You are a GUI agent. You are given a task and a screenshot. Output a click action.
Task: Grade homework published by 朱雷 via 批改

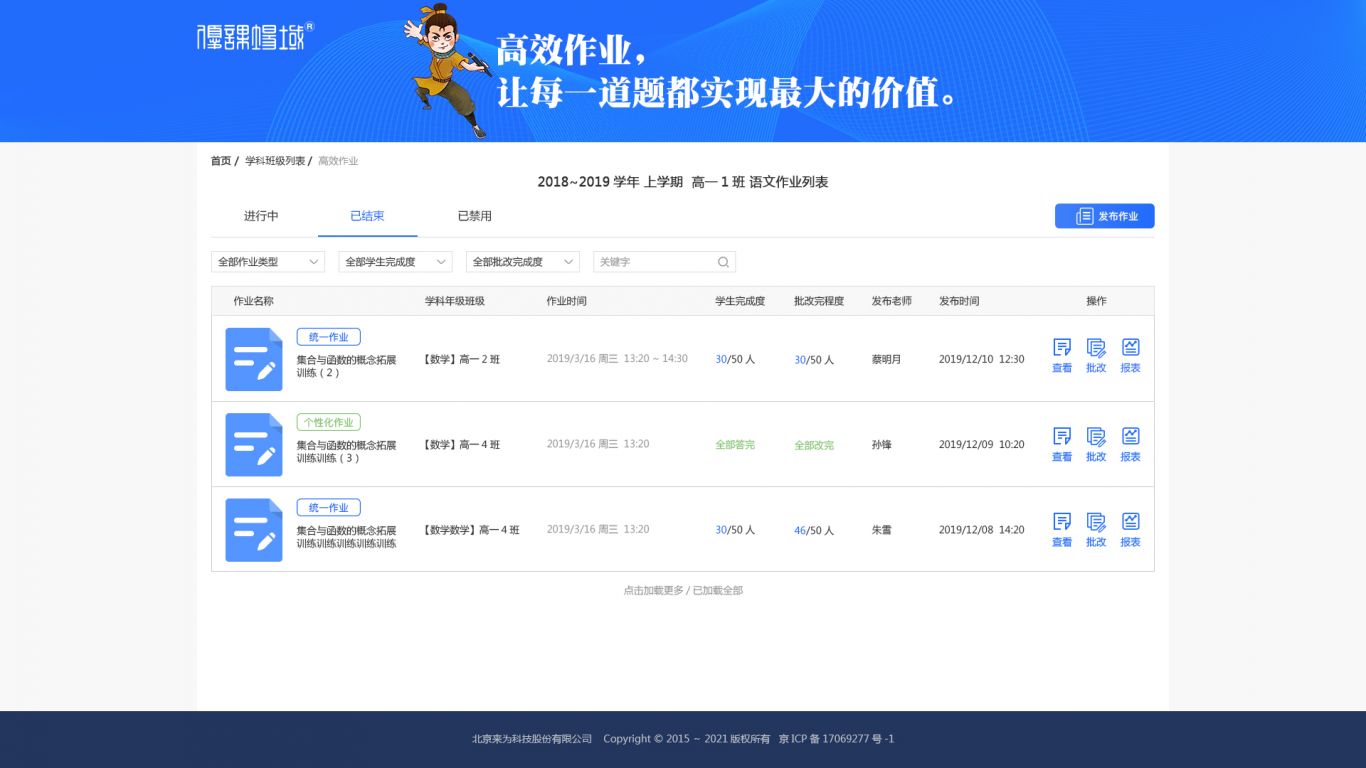point(1096,521)
